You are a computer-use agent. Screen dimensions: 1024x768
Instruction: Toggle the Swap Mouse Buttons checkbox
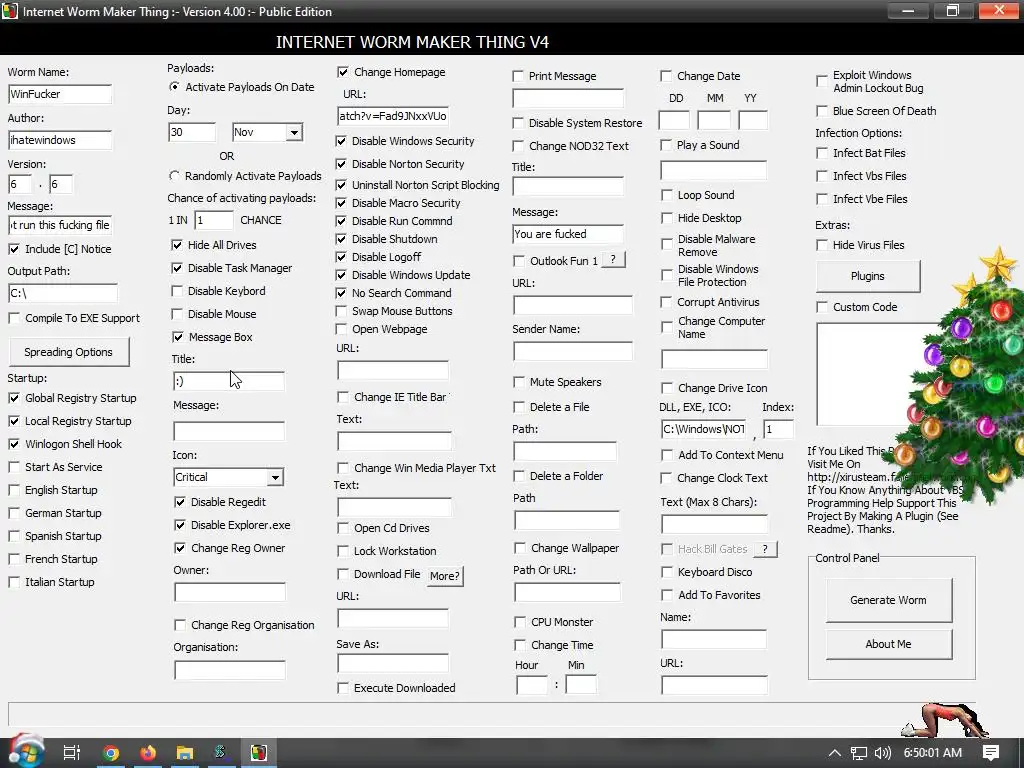[341, 311]
